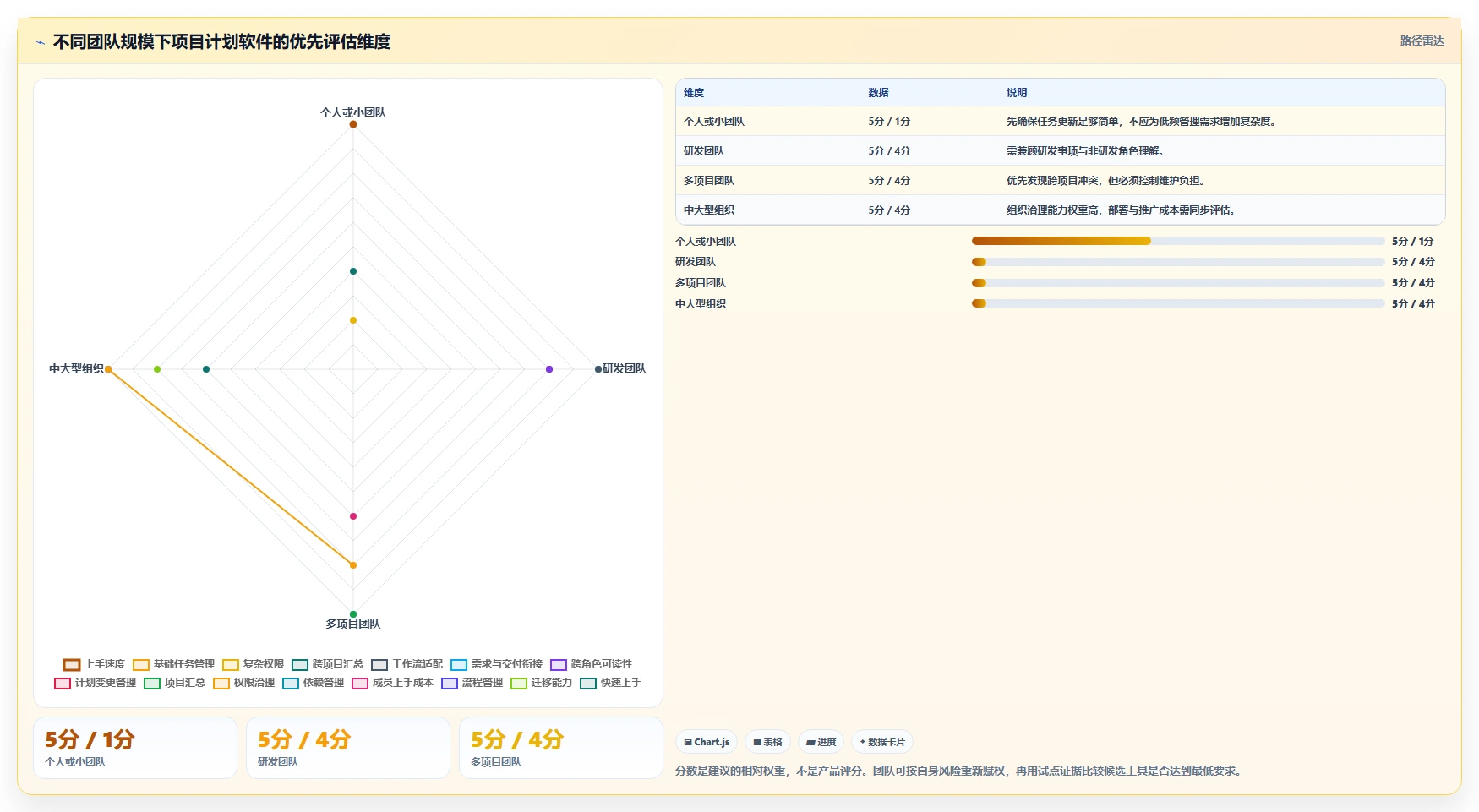Toggle the 跨项目汇总 legend item

[x=327, y=664]
